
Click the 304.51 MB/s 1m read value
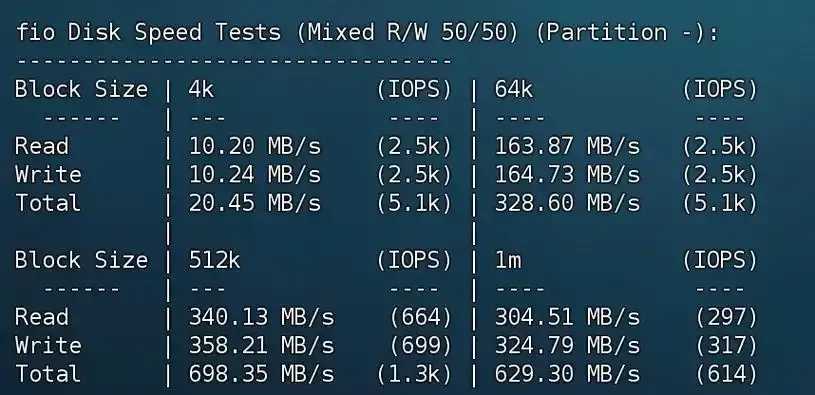[567, 317]
